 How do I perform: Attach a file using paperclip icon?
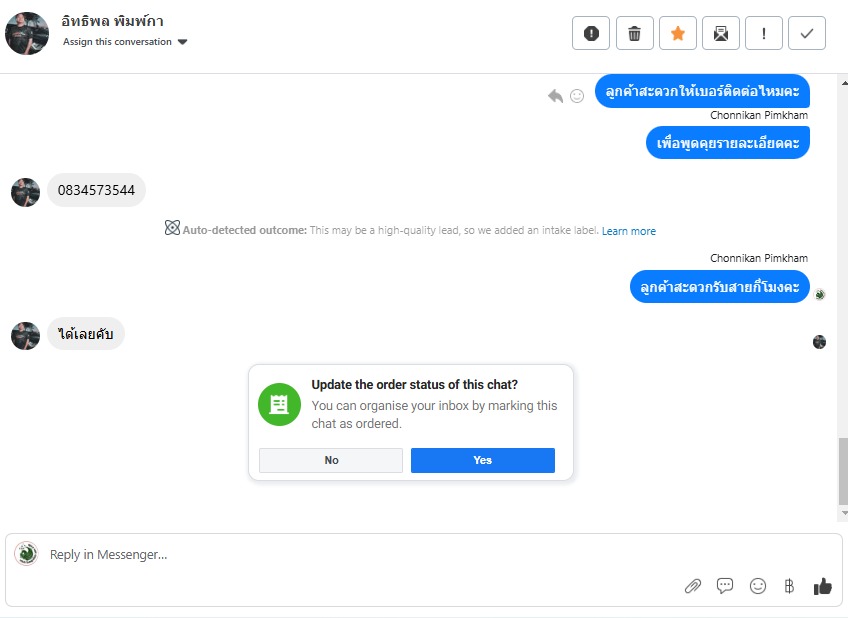(x=692, y=586)
